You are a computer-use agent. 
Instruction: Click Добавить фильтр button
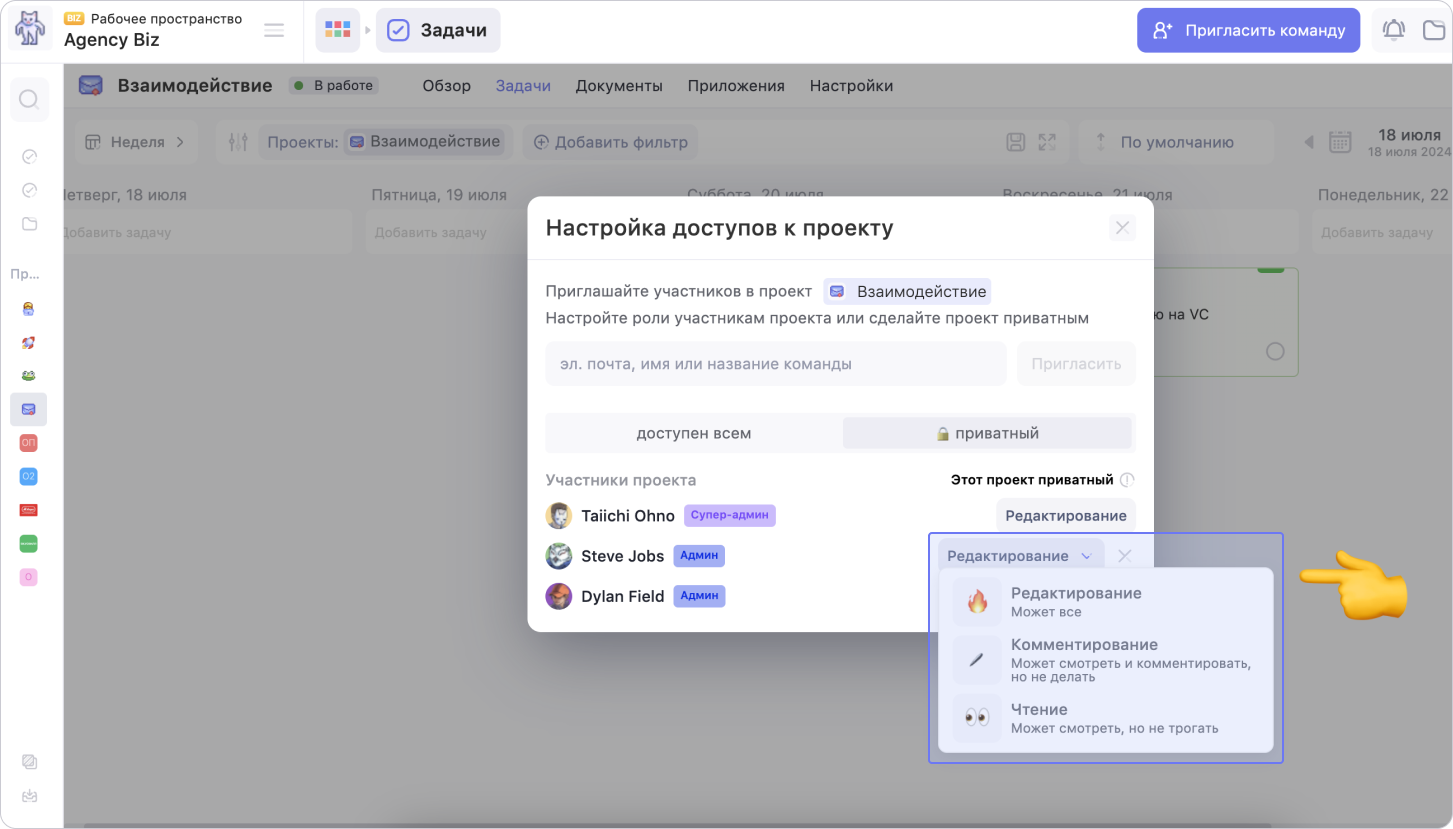(x=610, y=142)
